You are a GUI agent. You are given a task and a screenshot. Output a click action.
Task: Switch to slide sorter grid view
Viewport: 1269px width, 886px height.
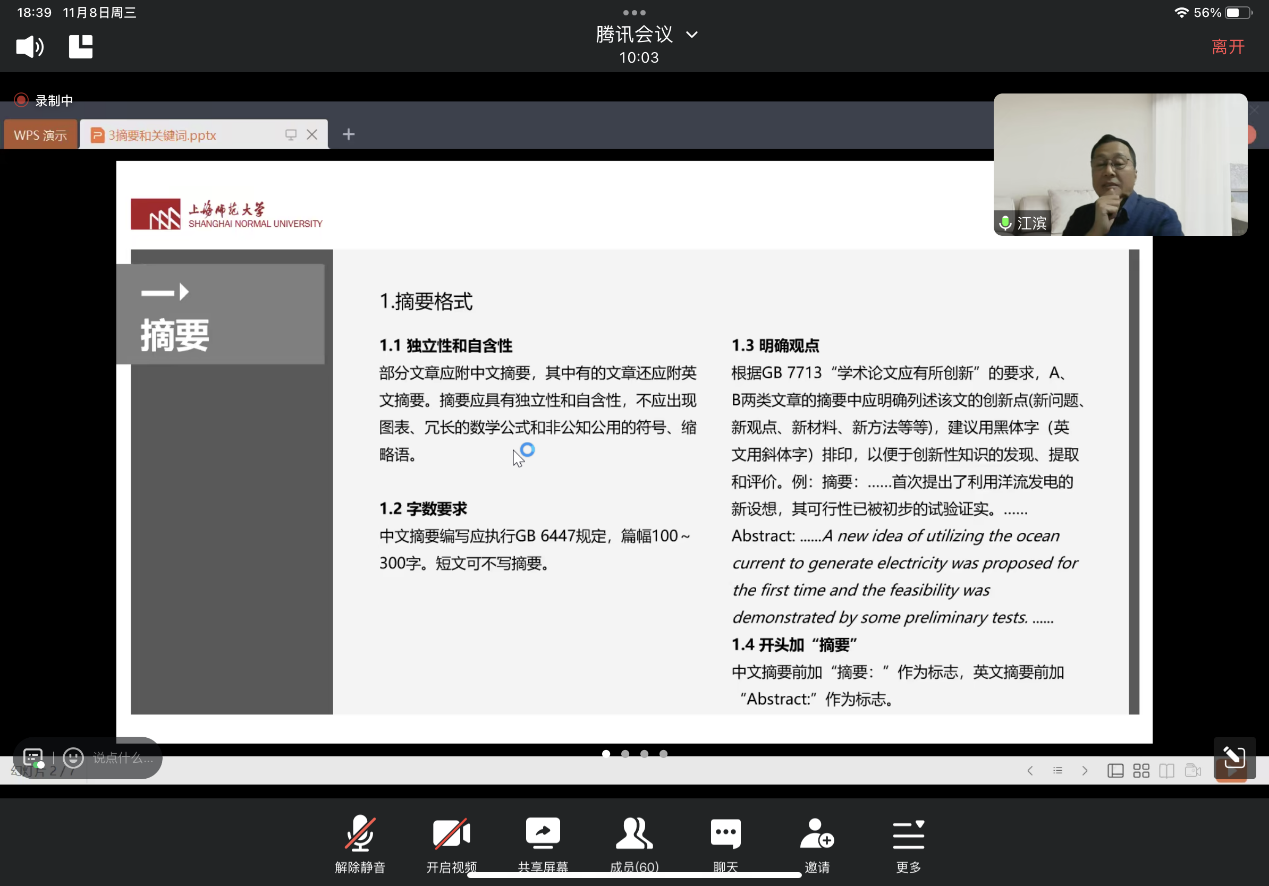(1141, 771)
